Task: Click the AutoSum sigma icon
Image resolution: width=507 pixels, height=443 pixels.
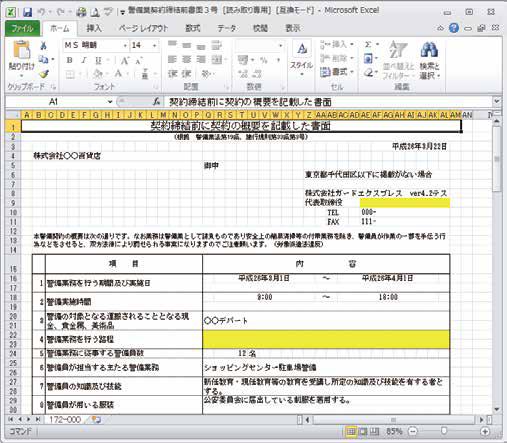Action: (368, 44)
